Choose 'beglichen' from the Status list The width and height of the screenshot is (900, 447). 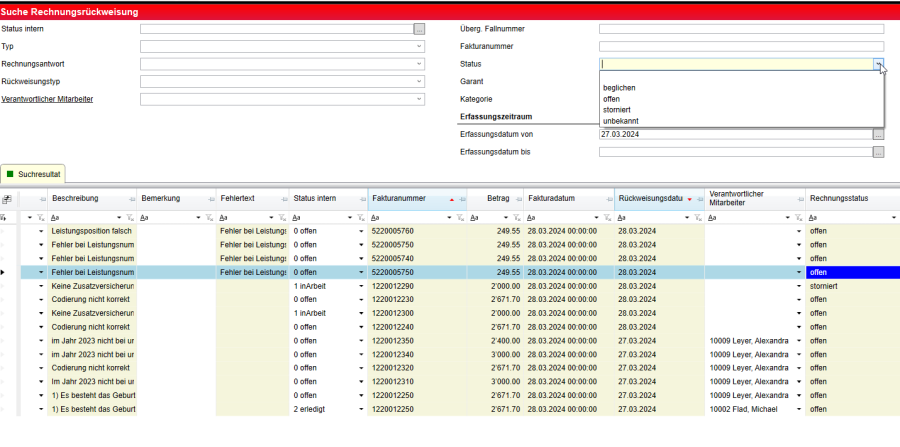coord(619,88)
